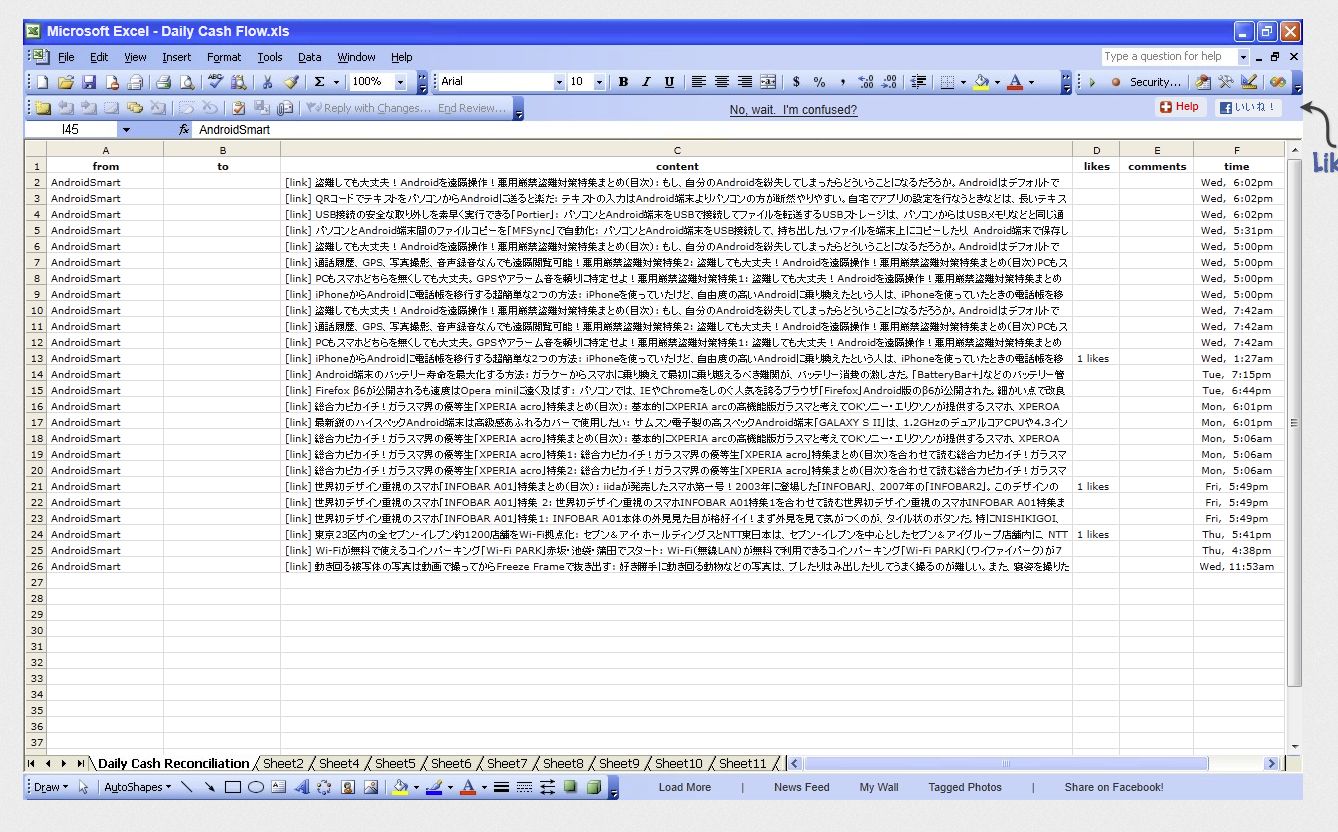Select the Arrow drawing tool
Screen dimensions: 1338x832
[x=209, y=787]
